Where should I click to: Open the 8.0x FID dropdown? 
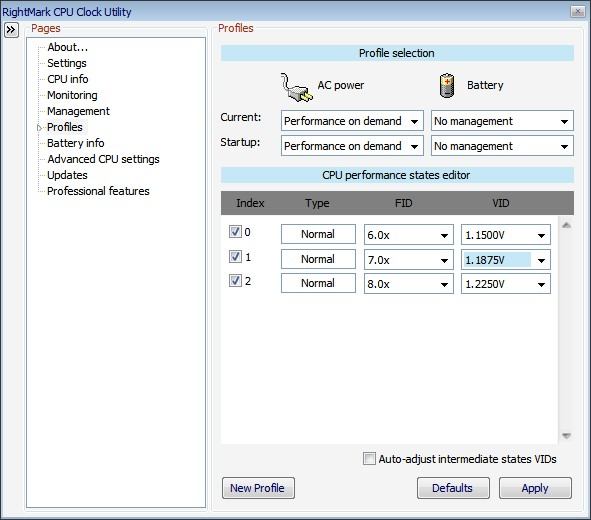409,284
